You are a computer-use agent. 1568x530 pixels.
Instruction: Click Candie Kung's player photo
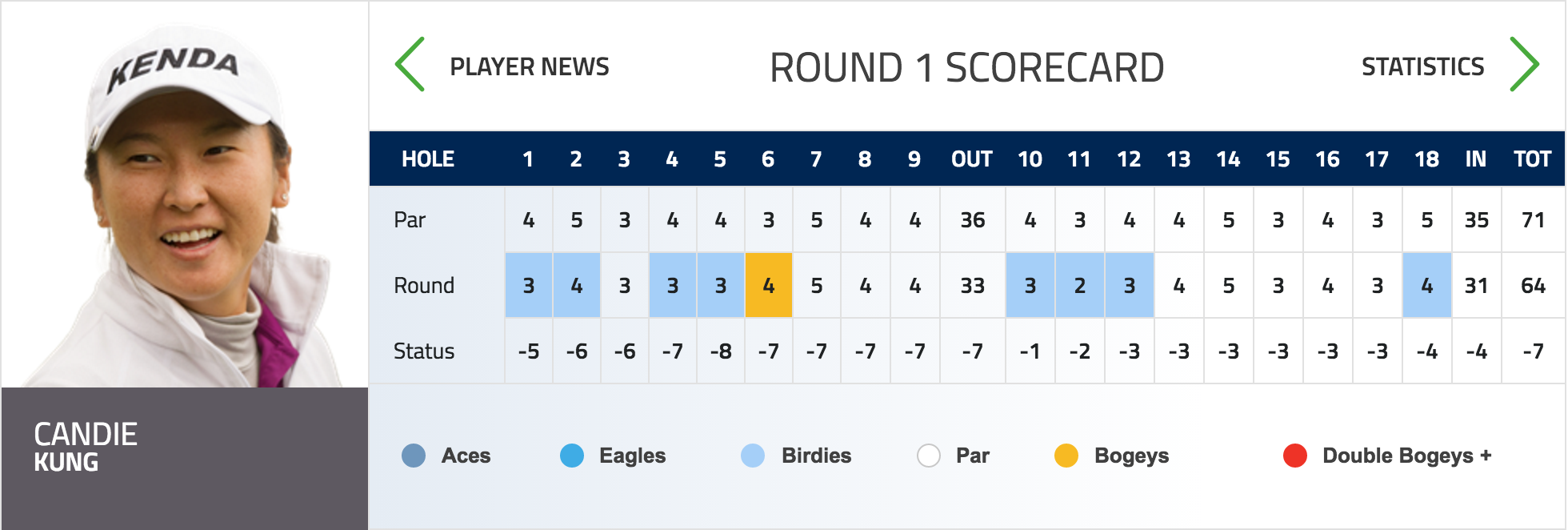185,195
